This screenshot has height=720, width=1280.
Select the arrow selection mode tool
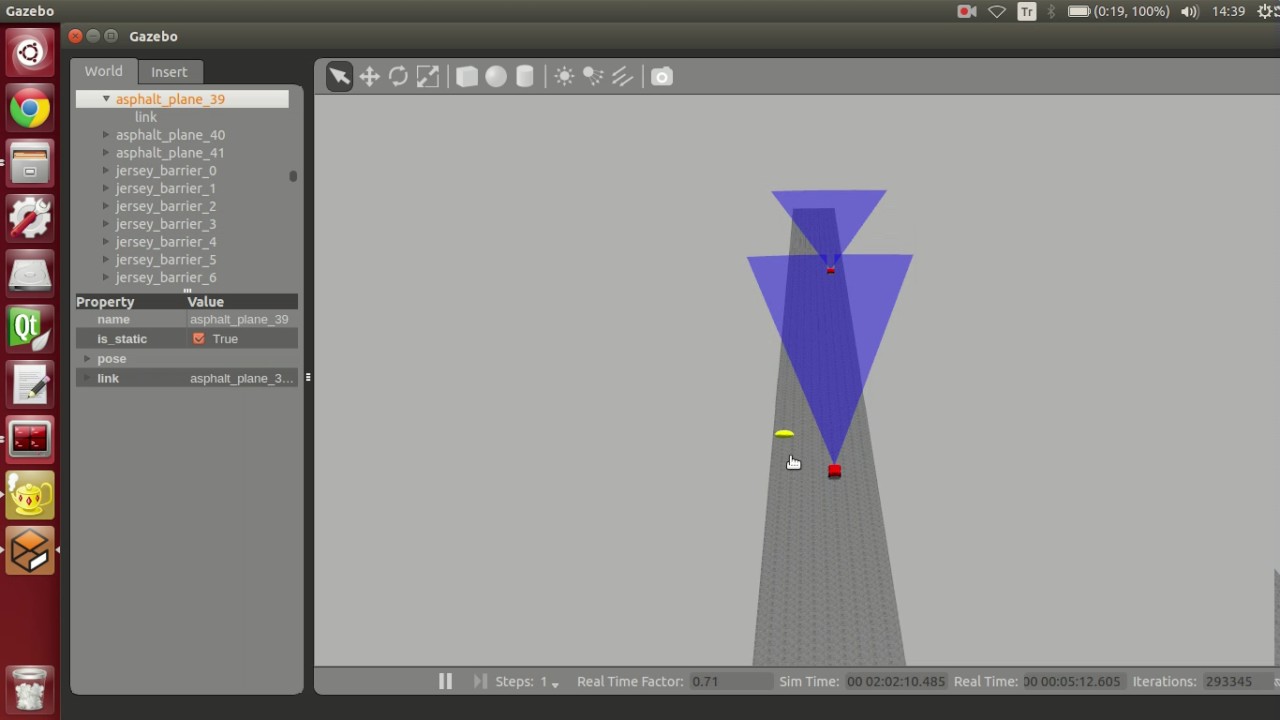coord(339,77)
